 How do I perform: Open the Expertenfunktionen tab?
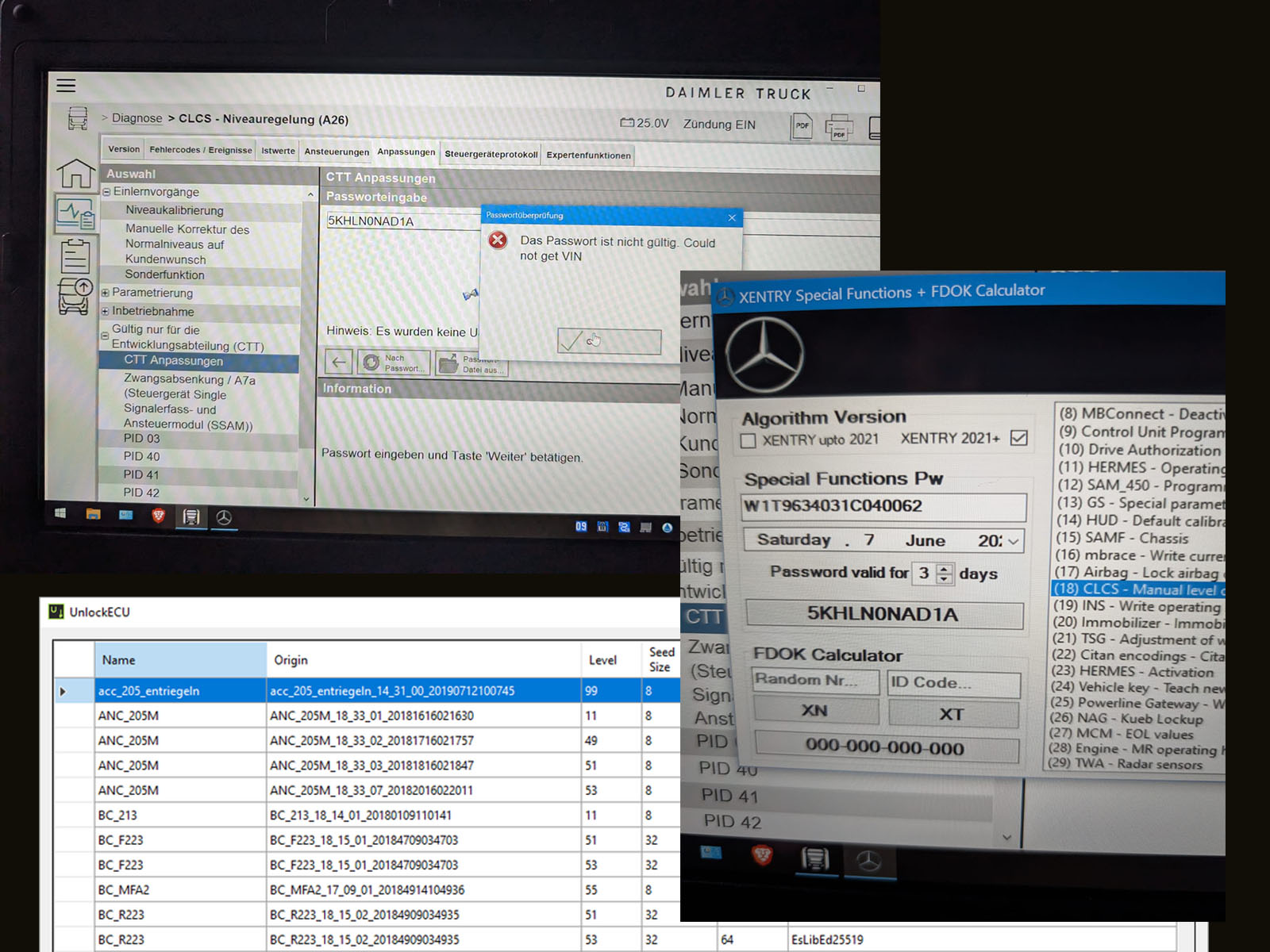click(x=588, y=155)
